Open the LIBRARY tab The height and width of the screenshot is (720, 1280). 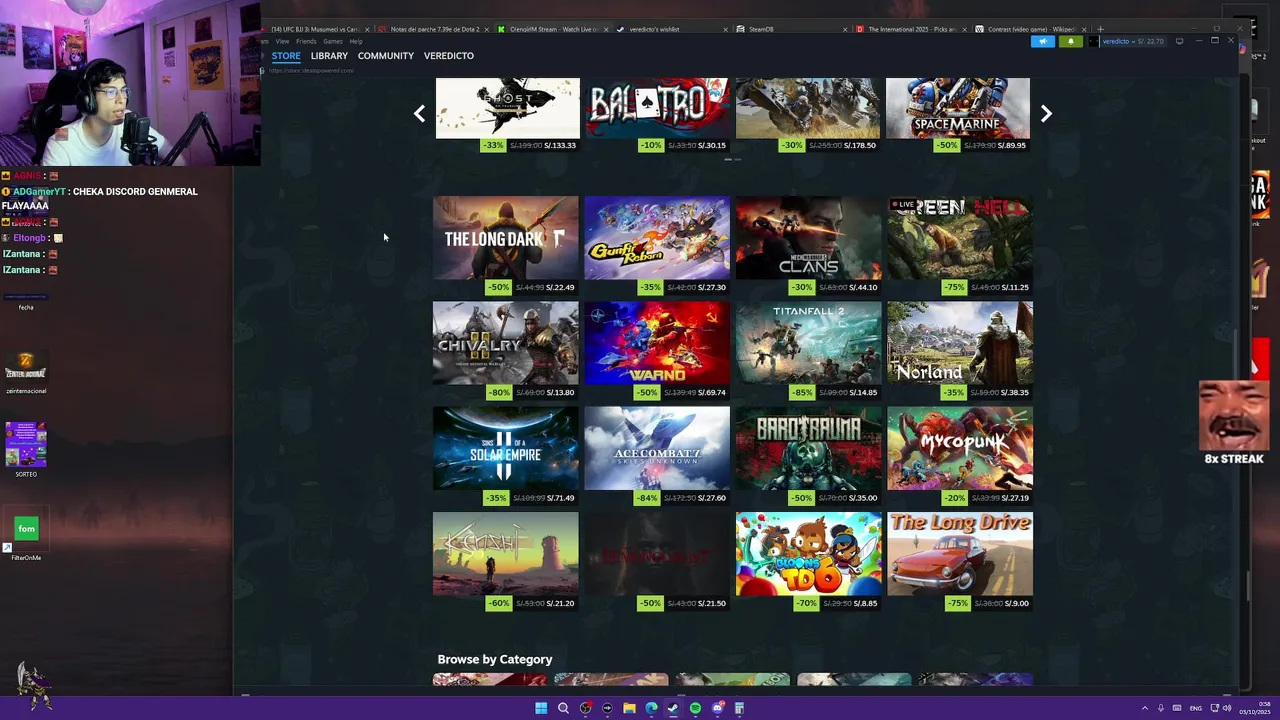coord(329,56)
